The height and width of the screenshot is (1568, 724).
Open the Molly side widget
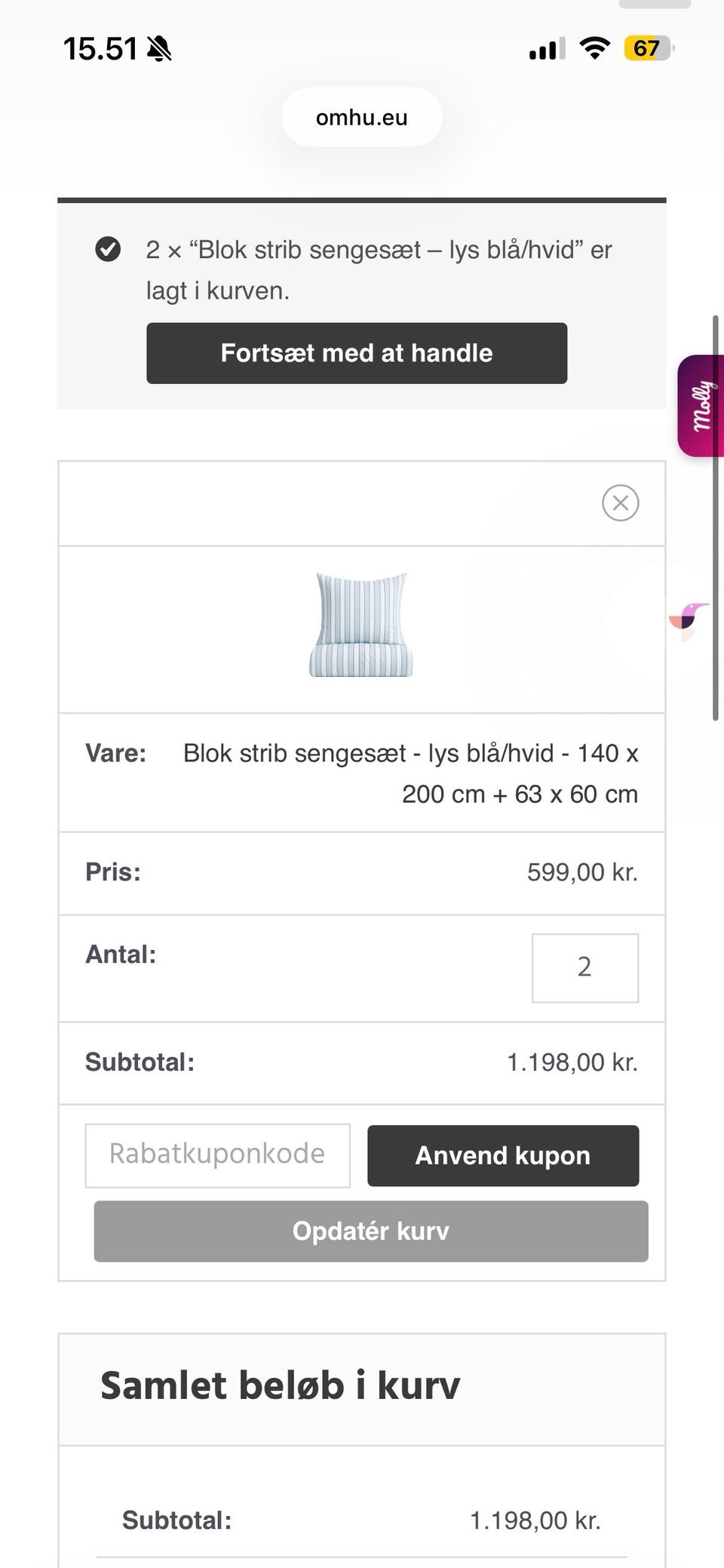click(701, 406)
